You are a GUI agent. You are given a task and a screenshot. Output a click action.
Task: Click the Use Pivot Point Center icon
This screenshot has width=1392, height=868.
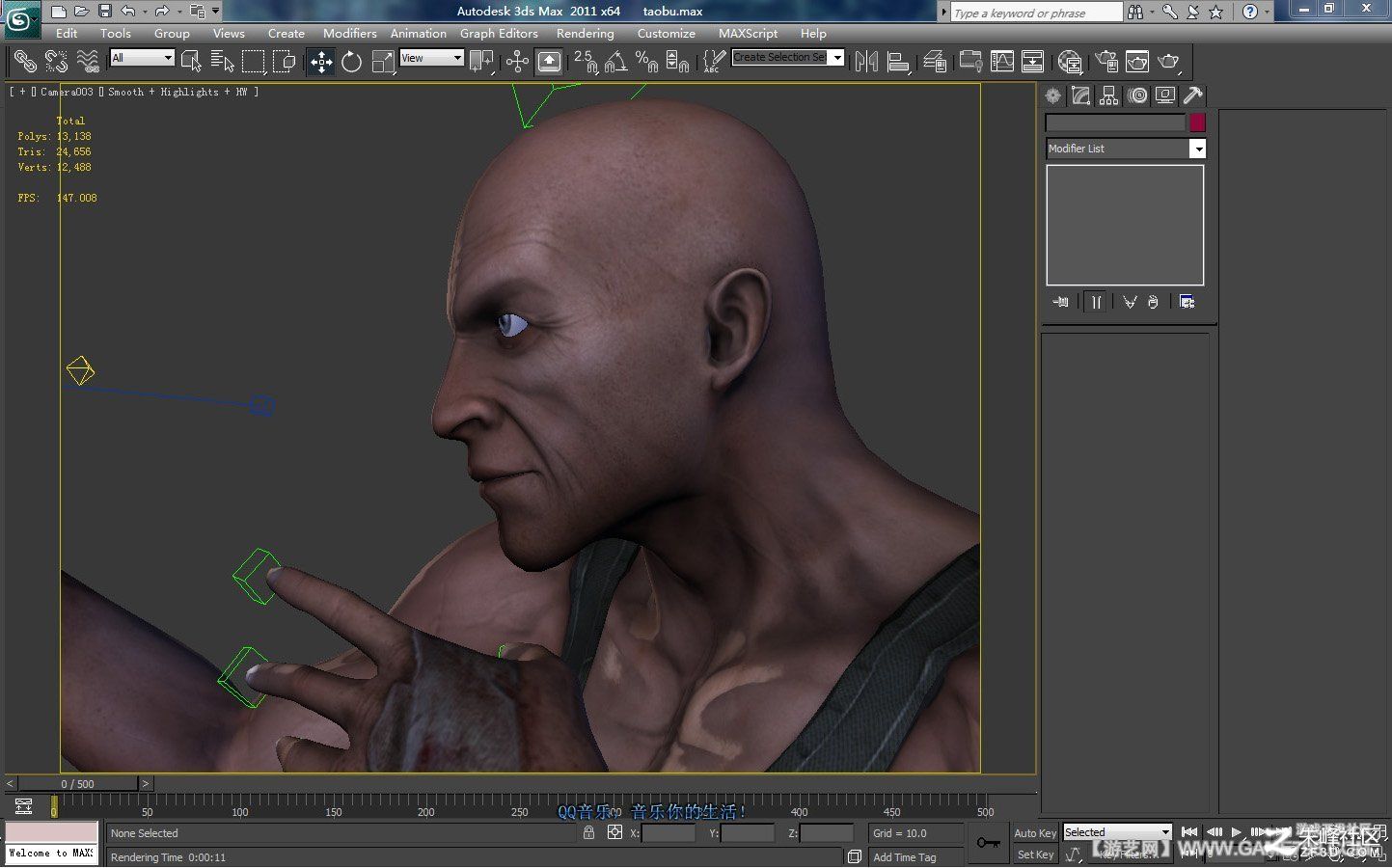tap(480, 62)
